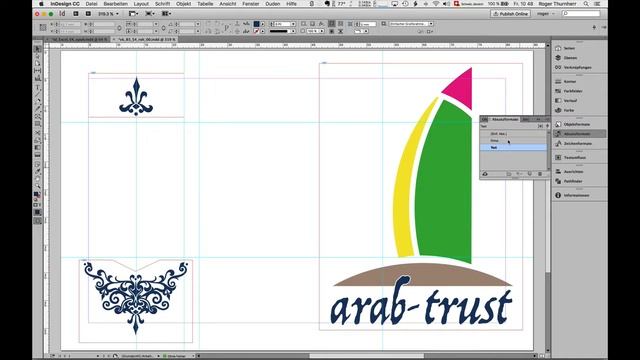Open the stroke weight dropdown
Screen dimensions: 640x360
293,24
